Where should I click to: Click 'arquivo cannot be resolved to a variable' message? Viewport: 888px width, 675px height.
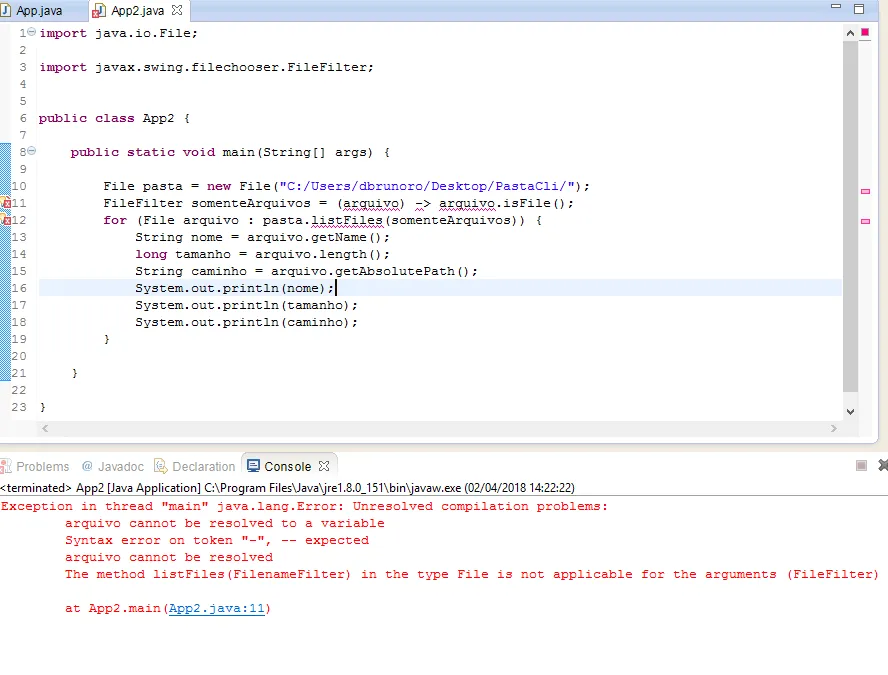(x=225, y=523)
